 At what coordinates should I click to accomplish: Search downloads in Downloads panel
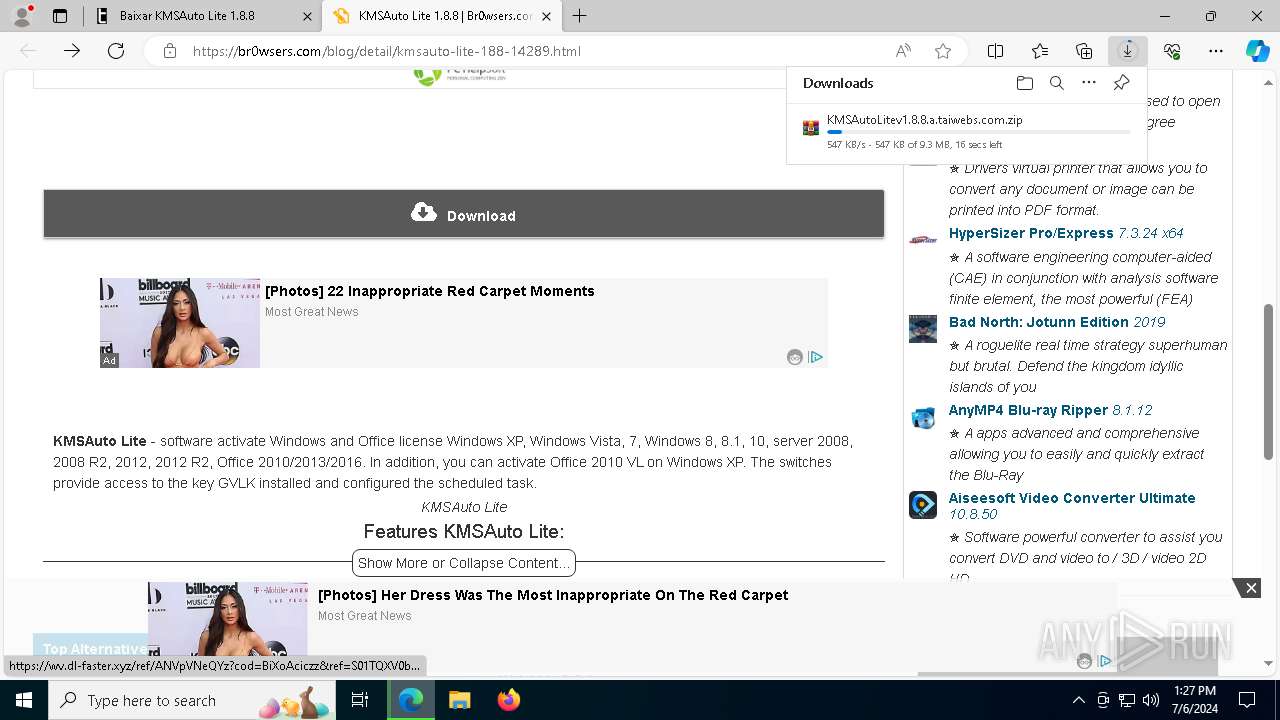click(1056, 83)
